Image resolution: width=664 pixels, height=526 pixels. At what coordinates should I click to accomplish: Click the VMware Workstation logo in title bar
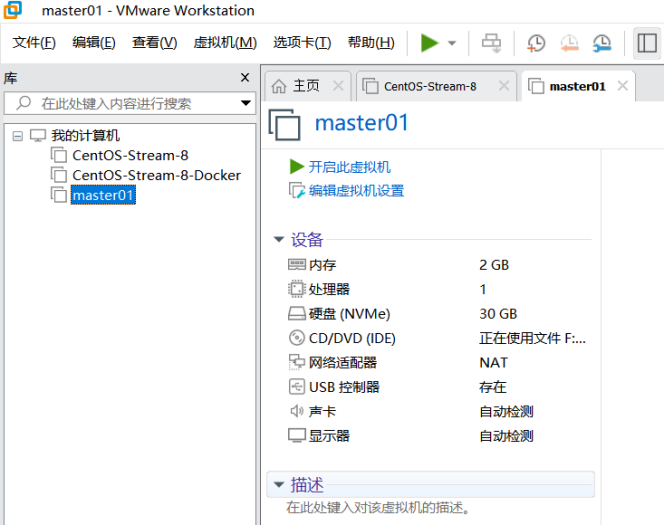(x=12, y=10)
